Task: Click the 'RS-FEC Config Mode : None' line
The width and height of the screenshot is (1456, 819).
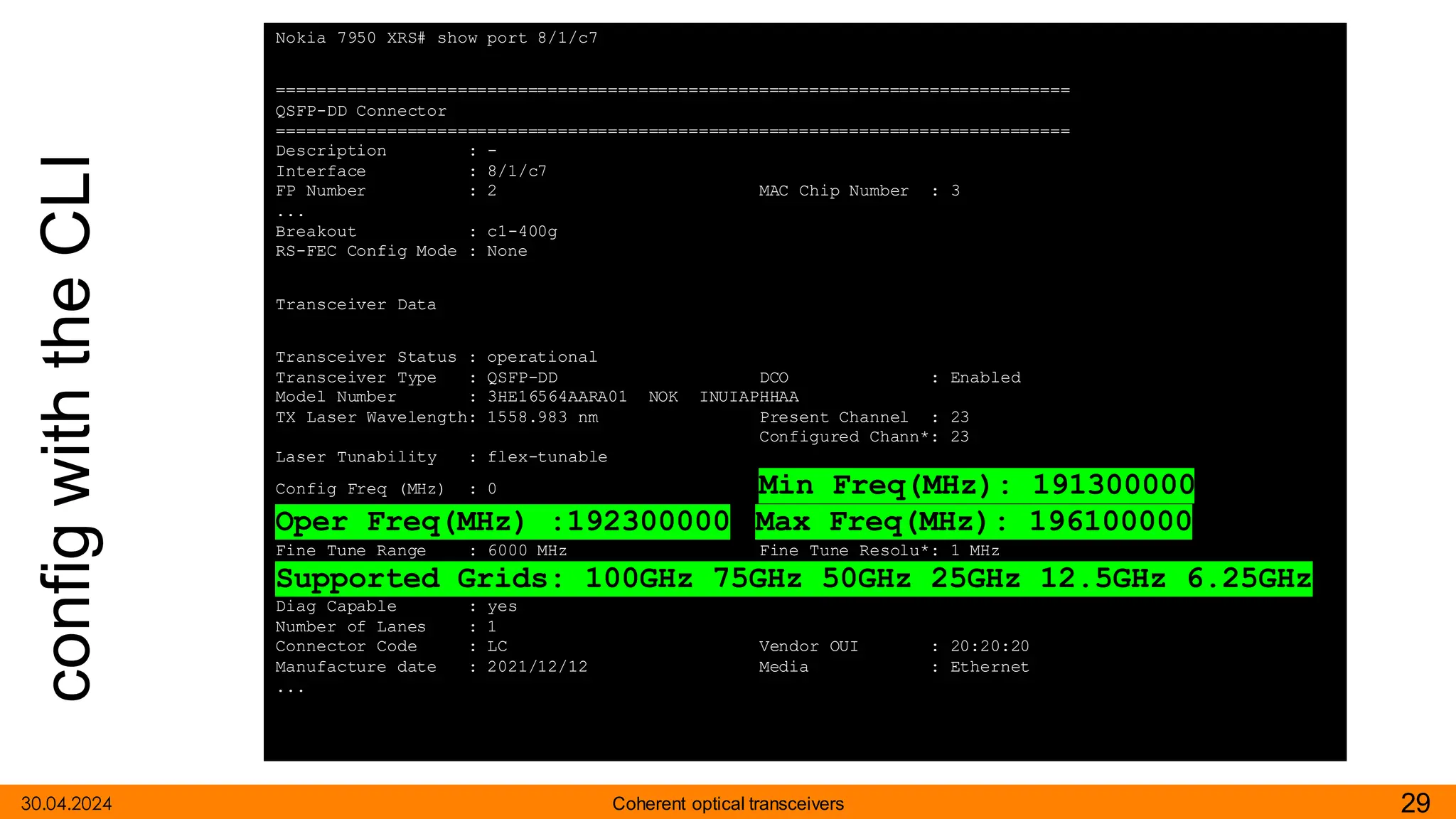Action: [x=401, y=252]
